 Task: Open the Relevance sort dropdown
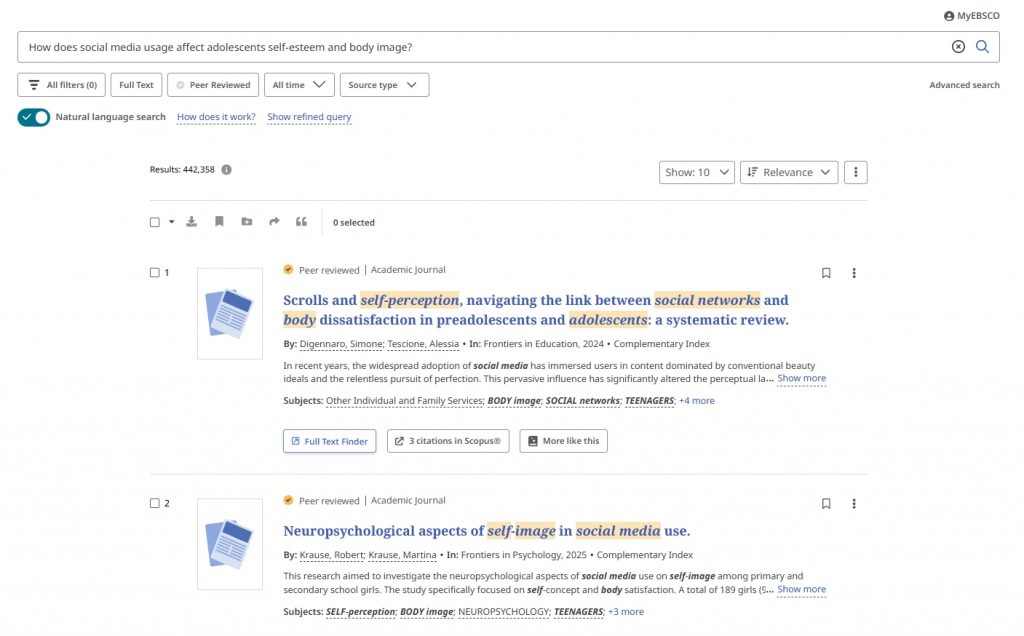coord(789,172)
